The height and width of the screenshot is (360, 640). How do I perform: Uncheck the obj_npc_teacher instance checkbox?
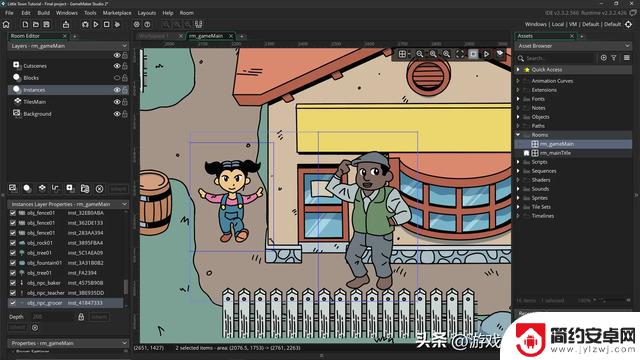pyautogui.click(x=13, y=293)
